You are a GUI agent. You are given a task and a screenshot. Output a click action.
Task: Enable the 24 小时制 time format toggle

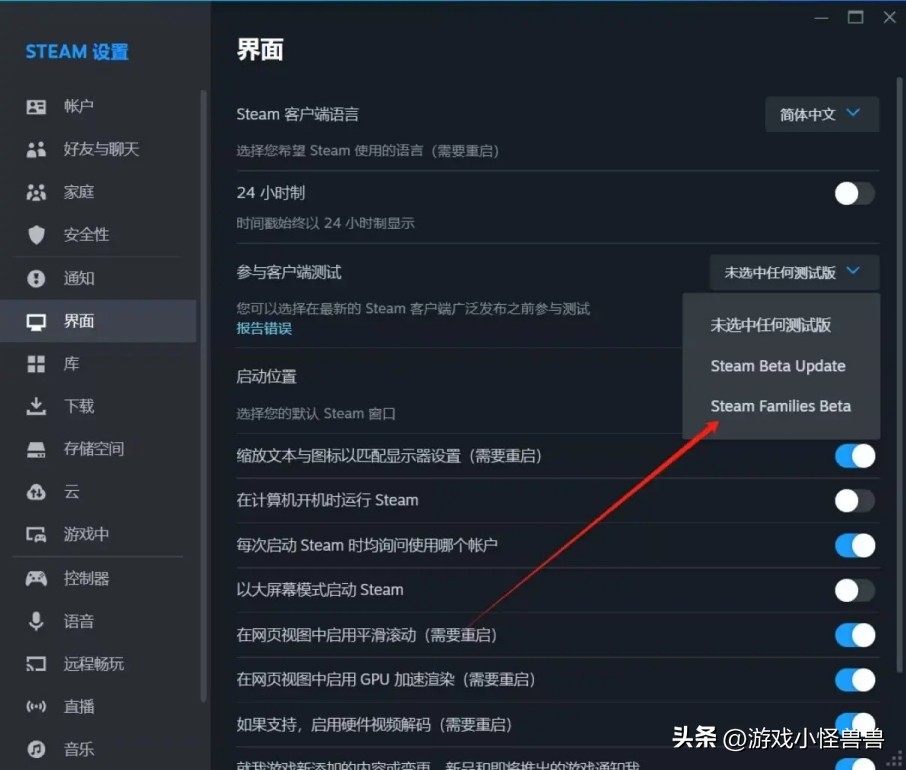(854, 192)
